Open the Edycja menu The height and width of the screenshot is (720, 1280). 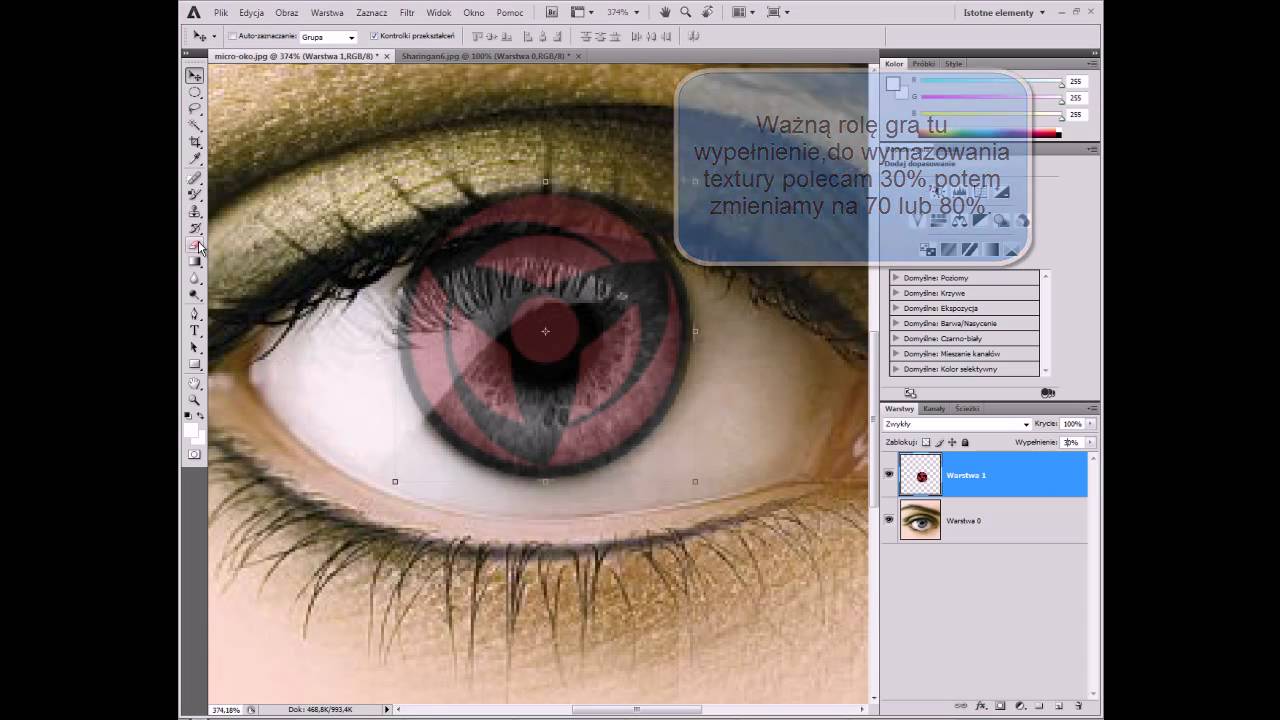[251, 13]
